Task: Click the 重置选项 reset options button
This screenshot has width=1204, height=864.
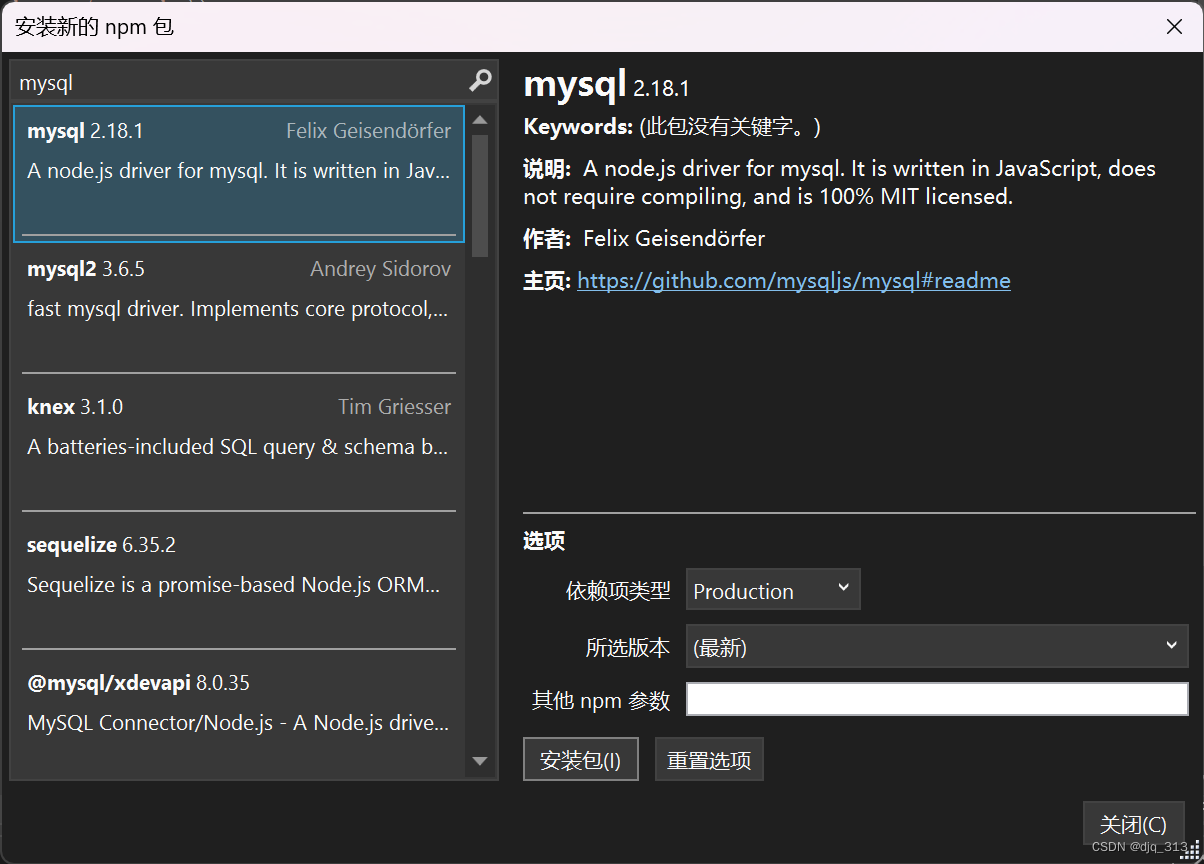Action: (709, 760)
